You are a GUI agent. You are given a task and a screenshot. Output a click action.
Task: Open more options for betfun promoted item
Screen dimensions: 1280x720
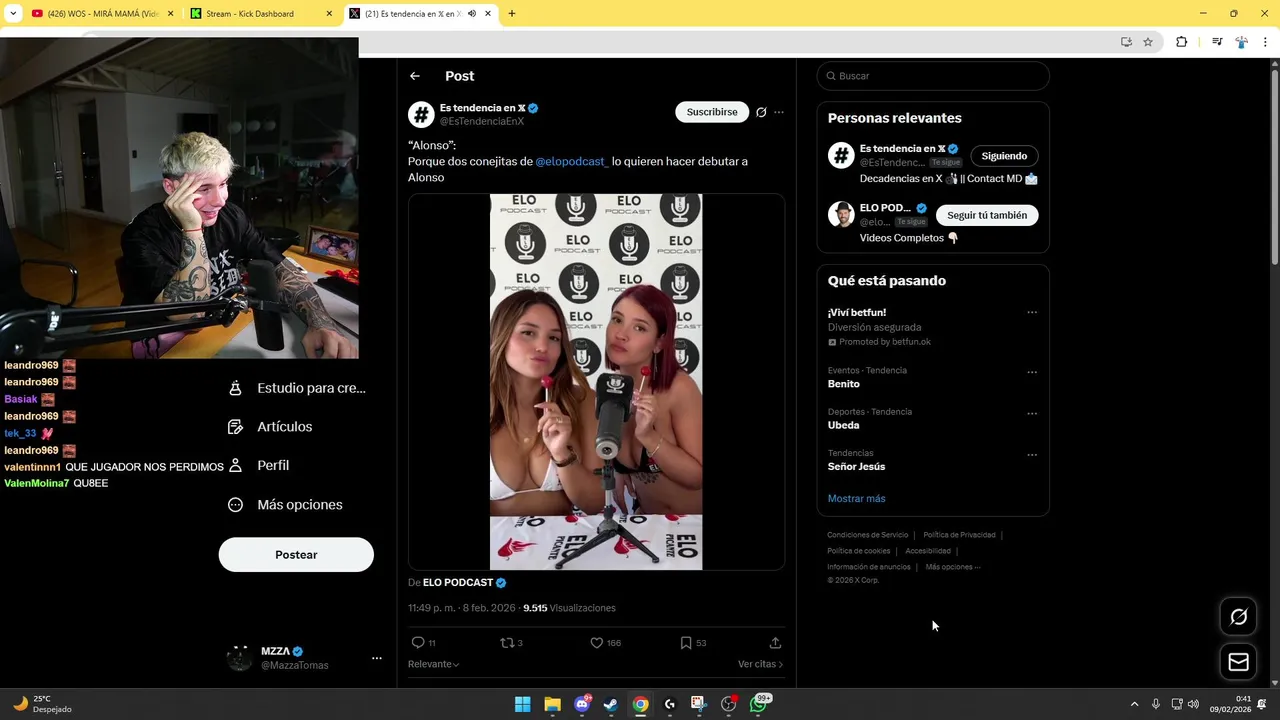click(x=1032, y=313)
